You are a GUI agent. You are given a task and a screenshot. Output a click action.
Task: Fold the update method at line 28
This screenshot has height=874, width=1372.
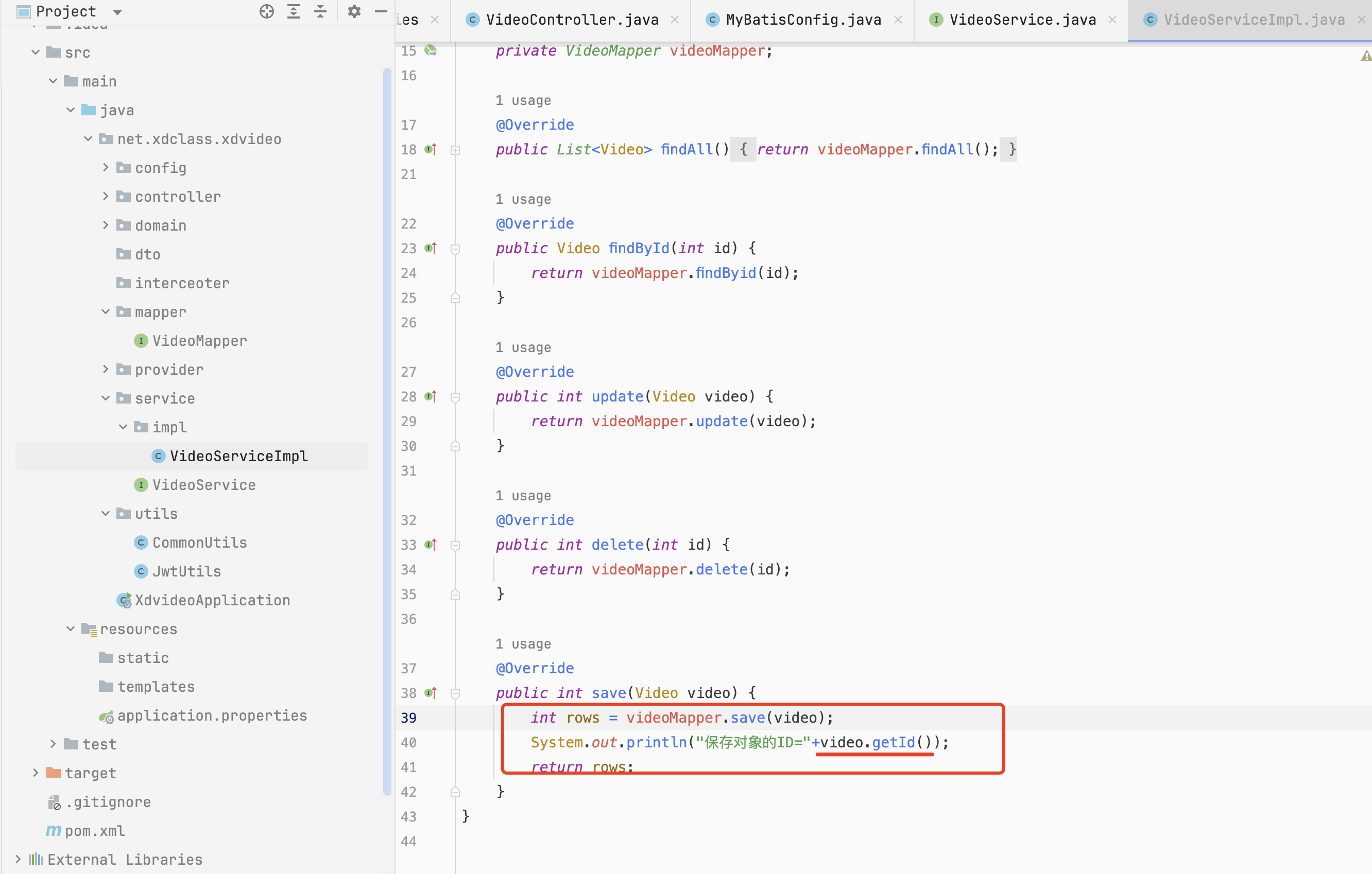click(x=455, y=397)
